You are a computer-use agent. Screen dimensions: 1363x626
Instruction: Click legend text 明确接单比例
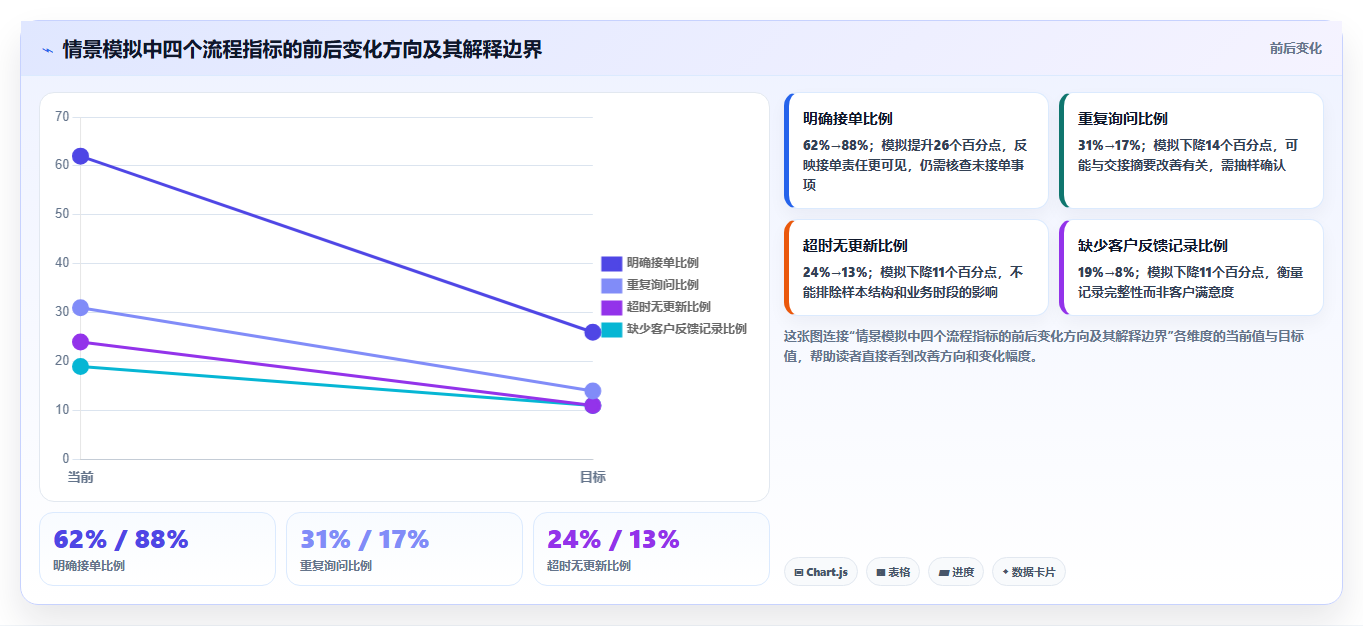click(x=662, y=263)
